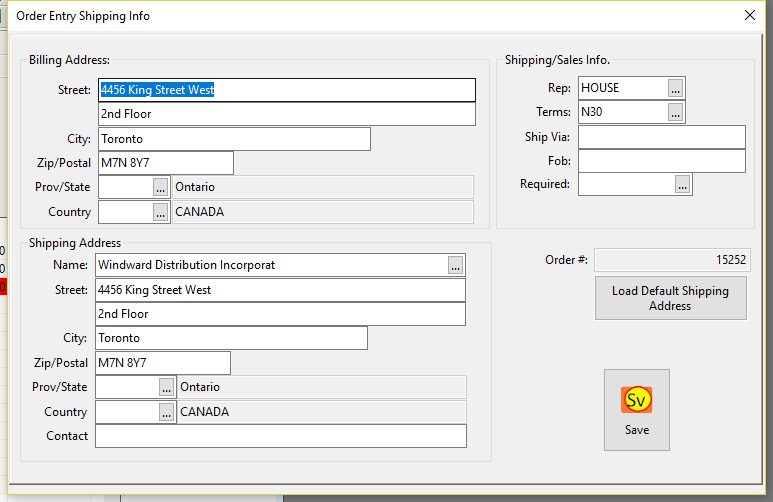The image size is (773, 502).
Task: Open billing Country lookup button
Action: [x=160, y=212]
